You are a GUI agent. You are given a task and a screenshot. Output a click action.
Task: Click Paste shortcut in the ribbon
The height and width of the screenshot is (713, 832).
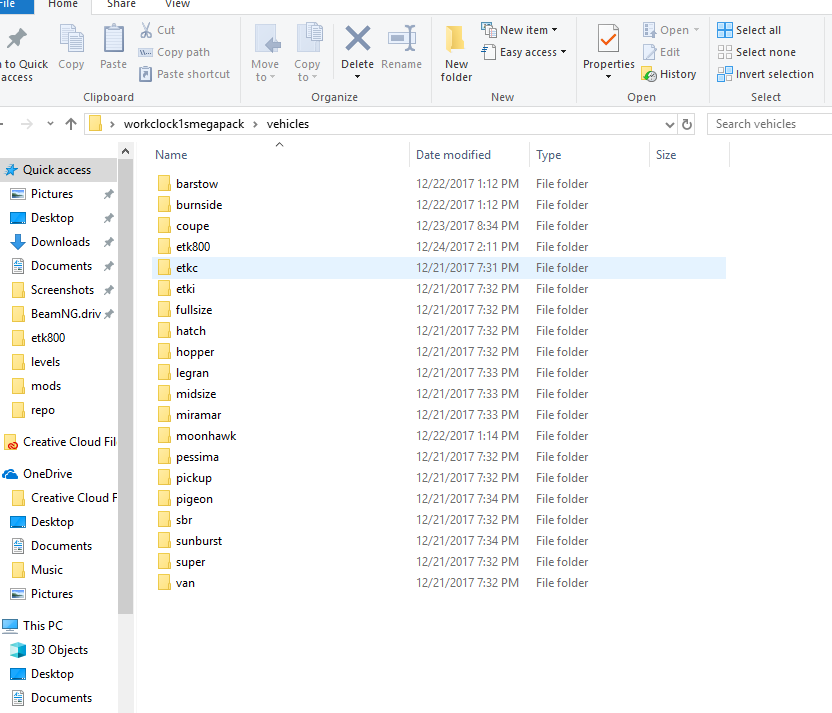(184, 74)
